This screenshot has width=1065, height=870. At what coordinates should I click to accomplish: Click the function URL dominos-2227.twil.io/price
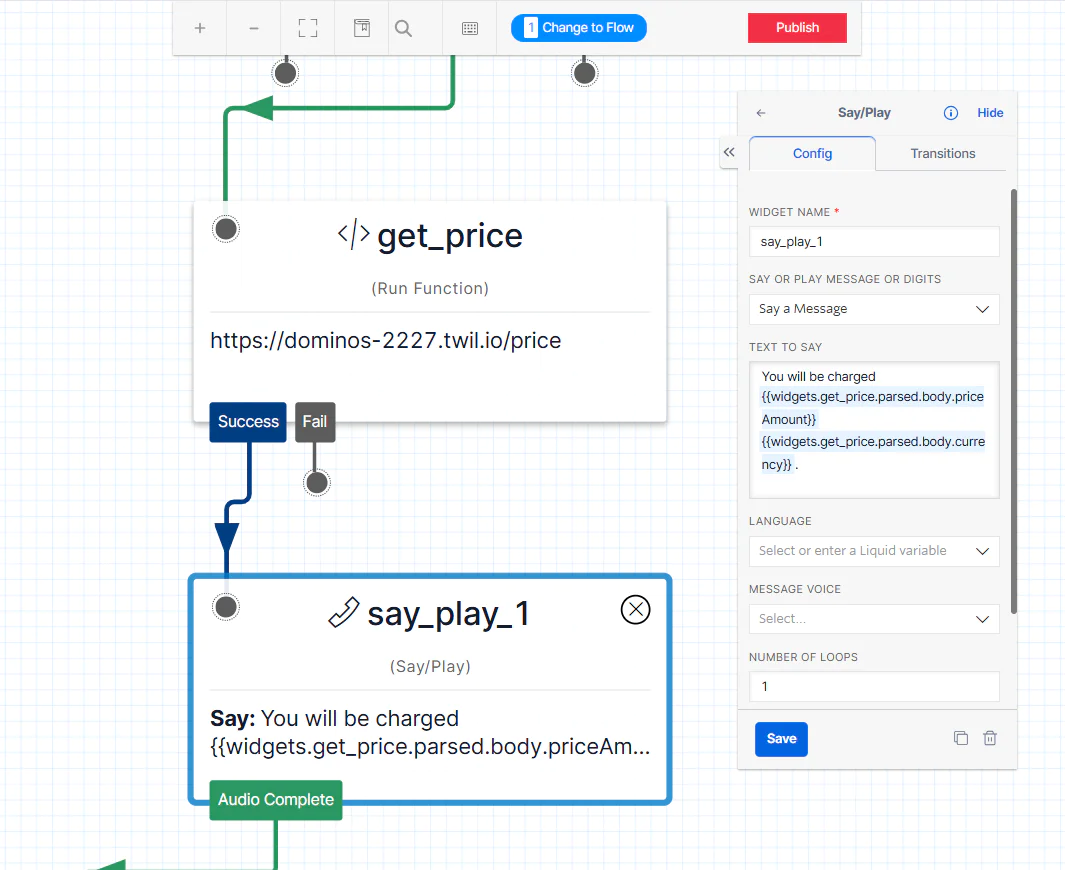tap(386, 340)
